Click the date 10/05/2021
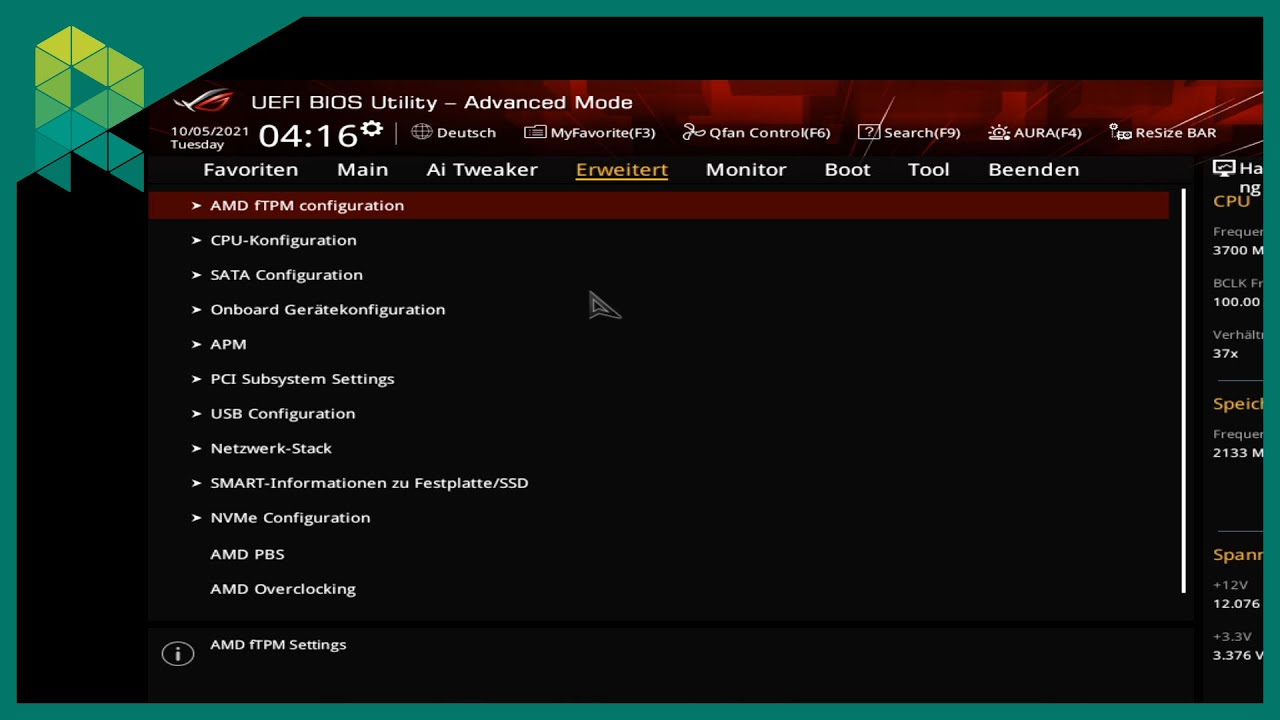This screenshot has width=1280, height=720. pyautogui.click(x=210, y=130)
